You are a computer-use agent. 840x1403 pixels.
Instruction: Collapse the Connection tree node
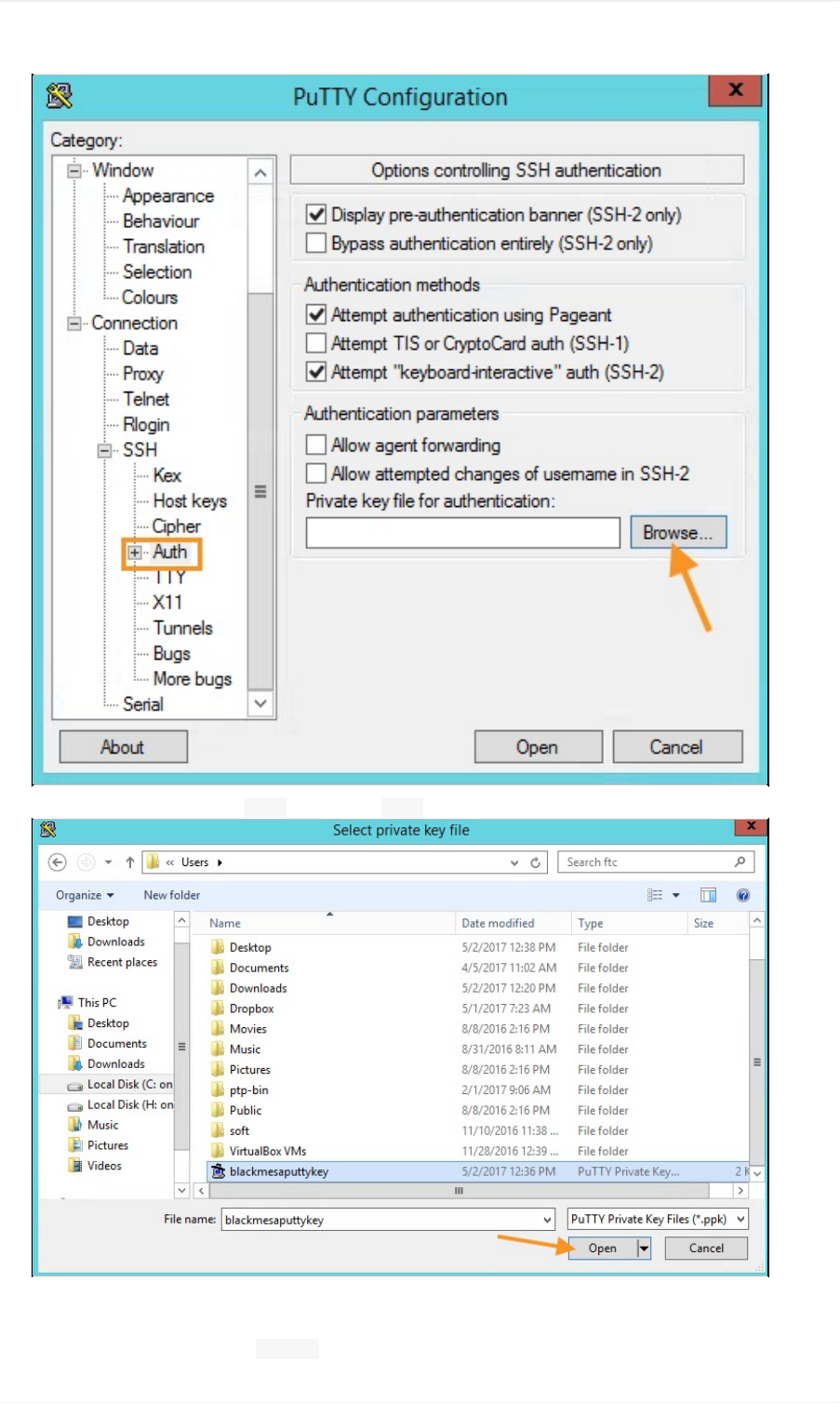(x=74, y=323)
